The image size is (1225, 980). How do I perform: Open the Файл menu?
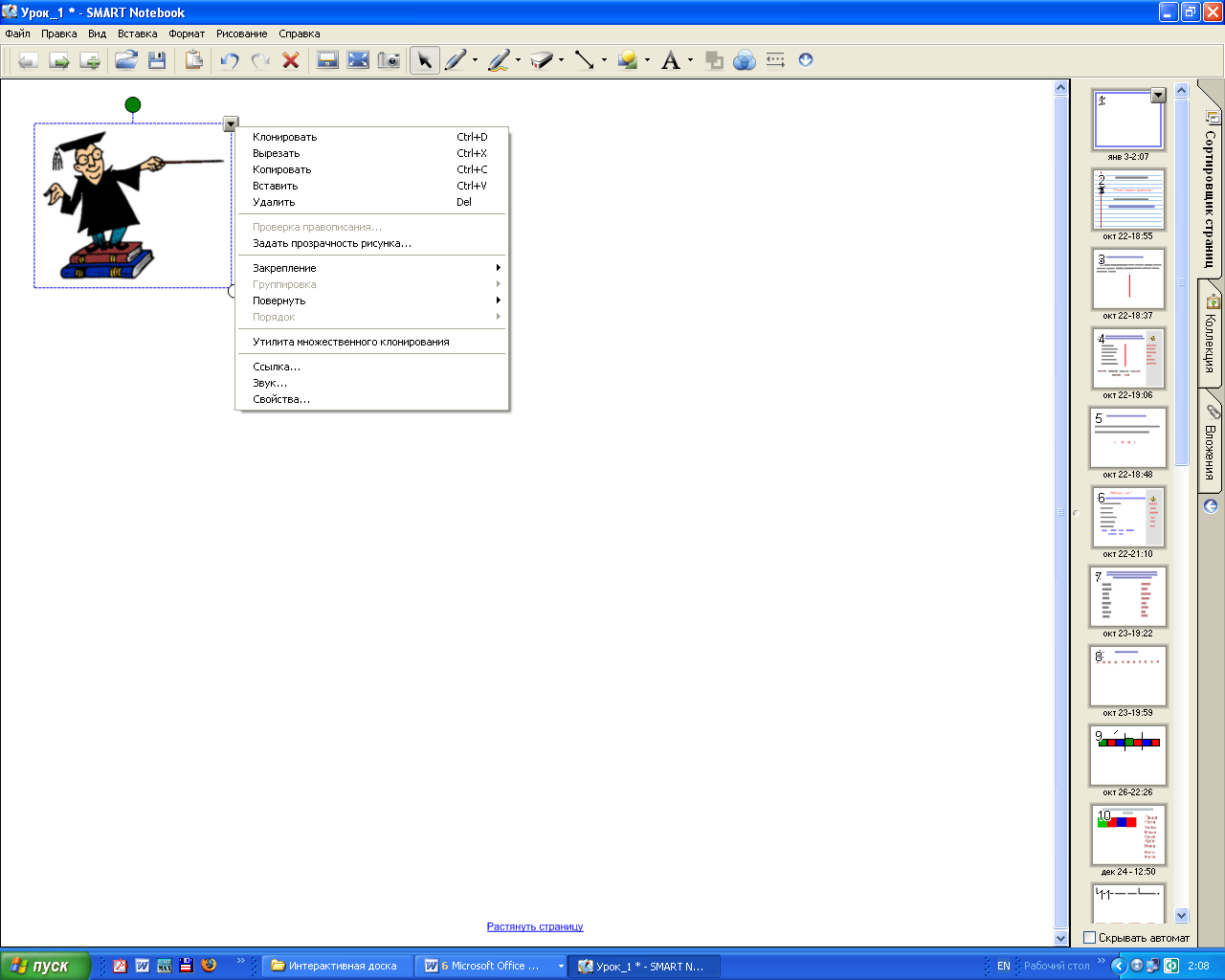tap(18, 33)
